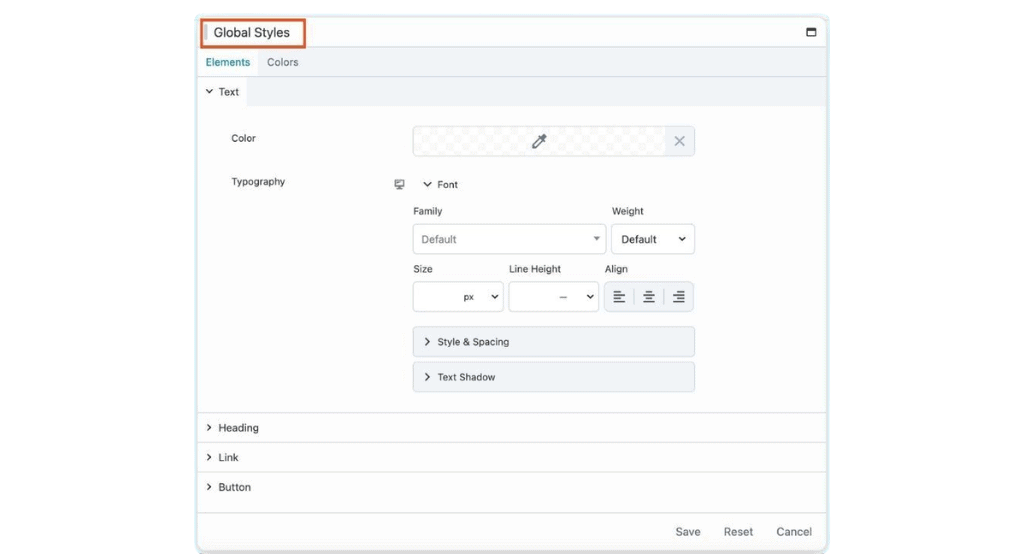The height and width of the screenshot is (554, 1024).
Task: Maximize the Global Styles panel
Action: pyautogui.click(x=811, y=32)
